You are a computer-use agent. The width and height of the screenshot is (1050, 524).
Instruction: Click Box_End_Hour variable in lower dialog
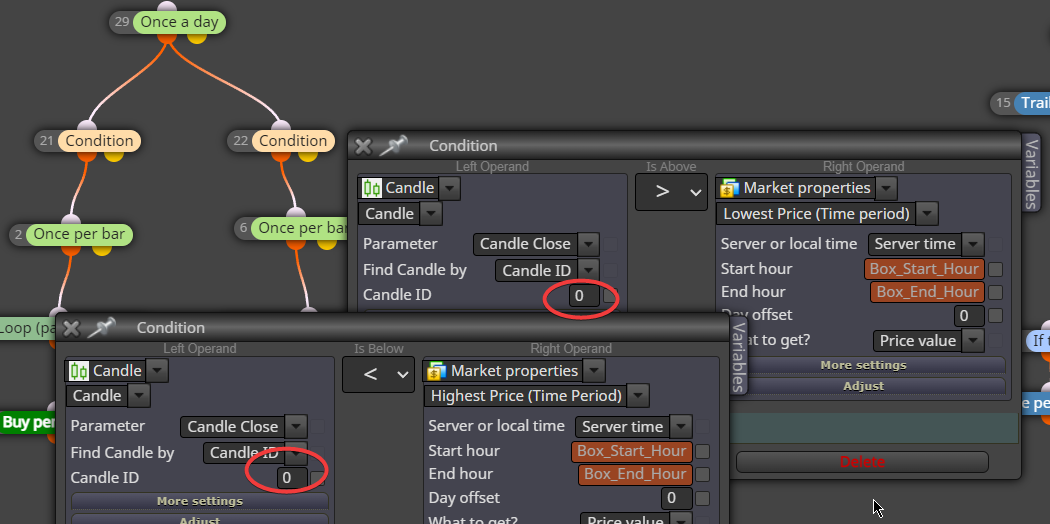point(635,474)
